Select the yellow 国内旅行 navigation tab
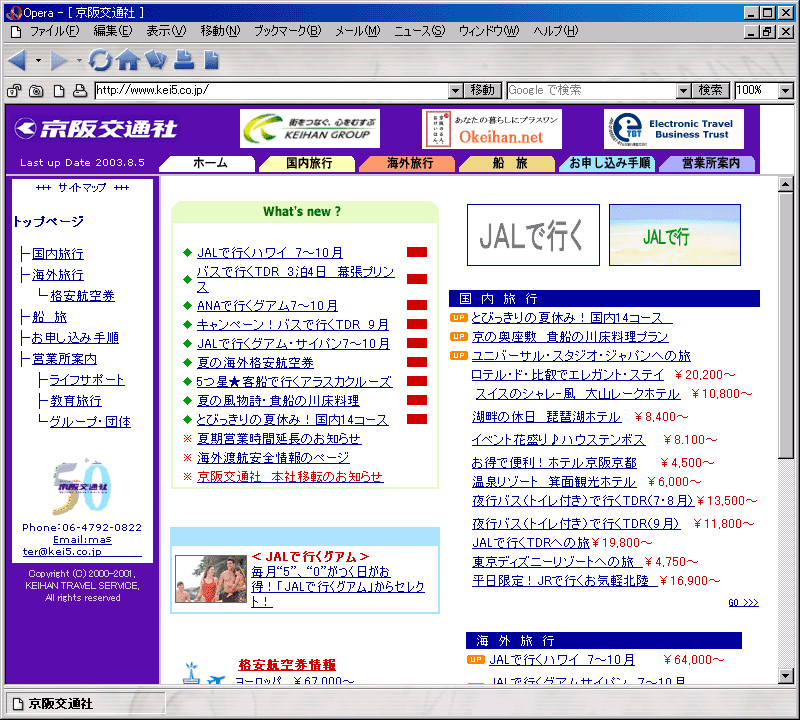800x720 pixels. pyautogui.click(x=308, y=163)
